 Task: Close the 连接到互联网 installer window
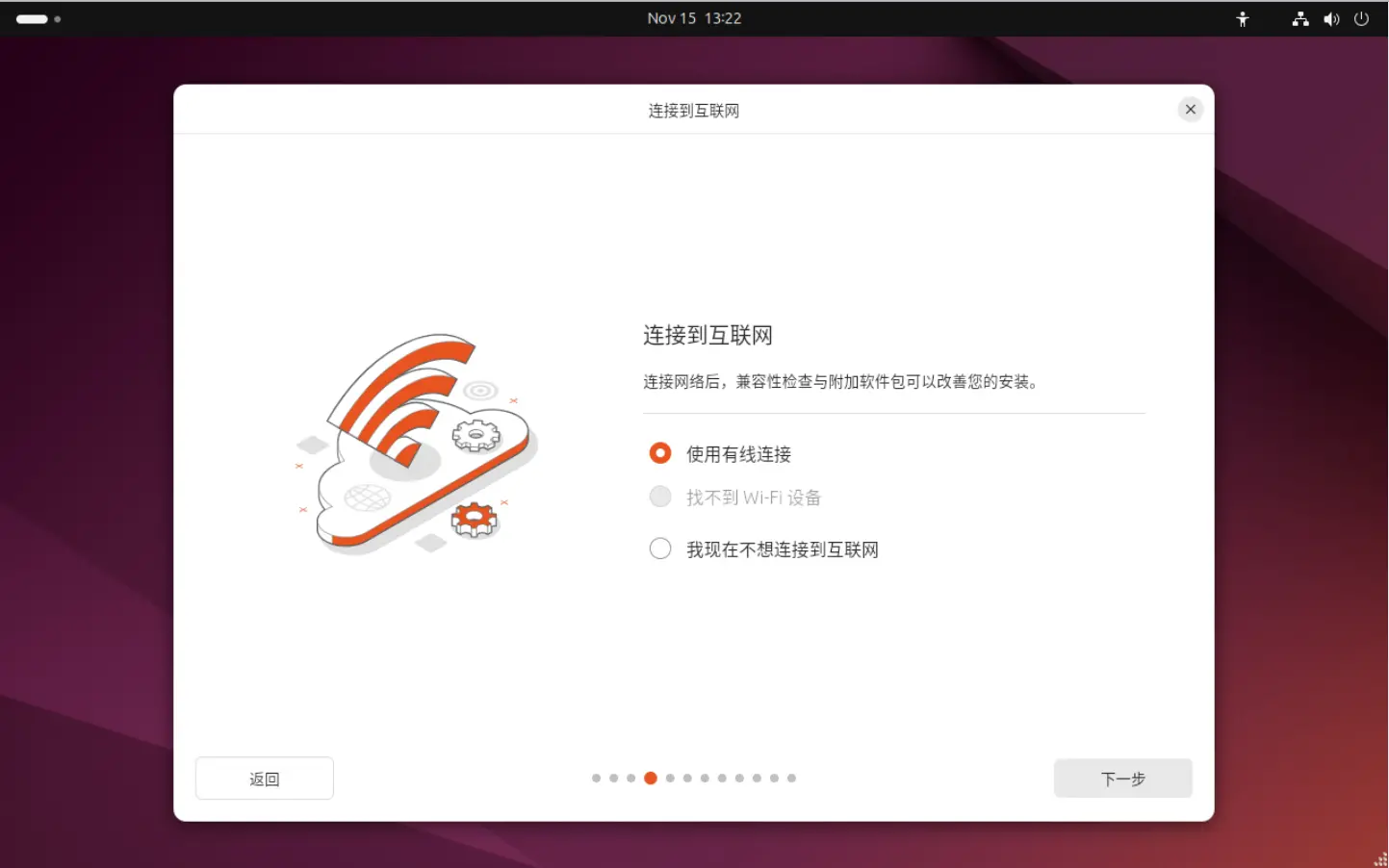coord(1190,109)
